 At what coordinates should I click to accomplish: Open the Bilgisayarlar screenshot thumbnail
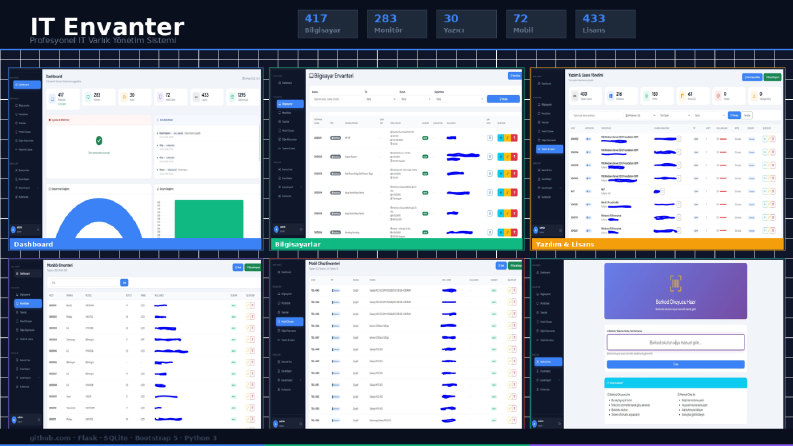(396, 159)
